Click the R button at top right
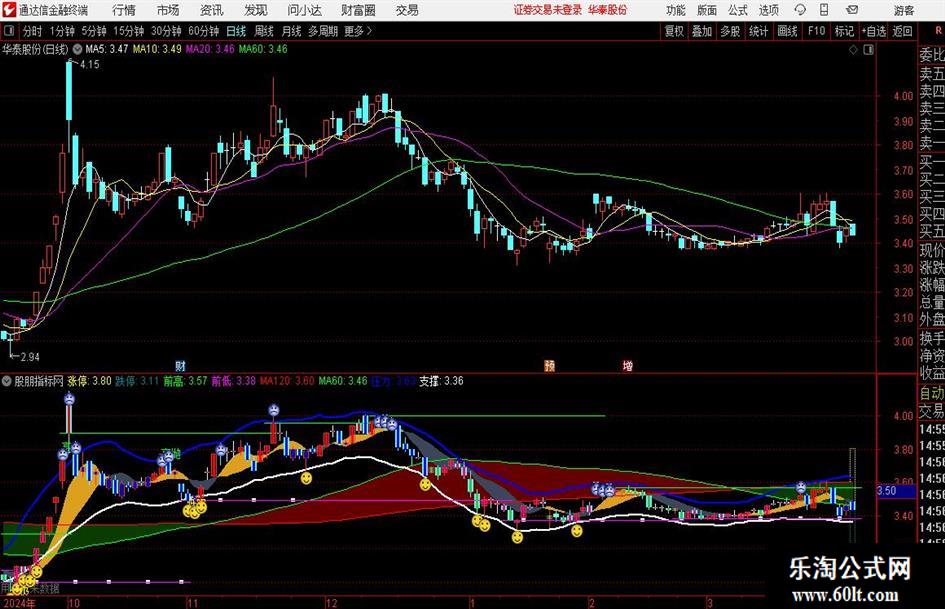The image size is (945, 609). click(939, 31)
